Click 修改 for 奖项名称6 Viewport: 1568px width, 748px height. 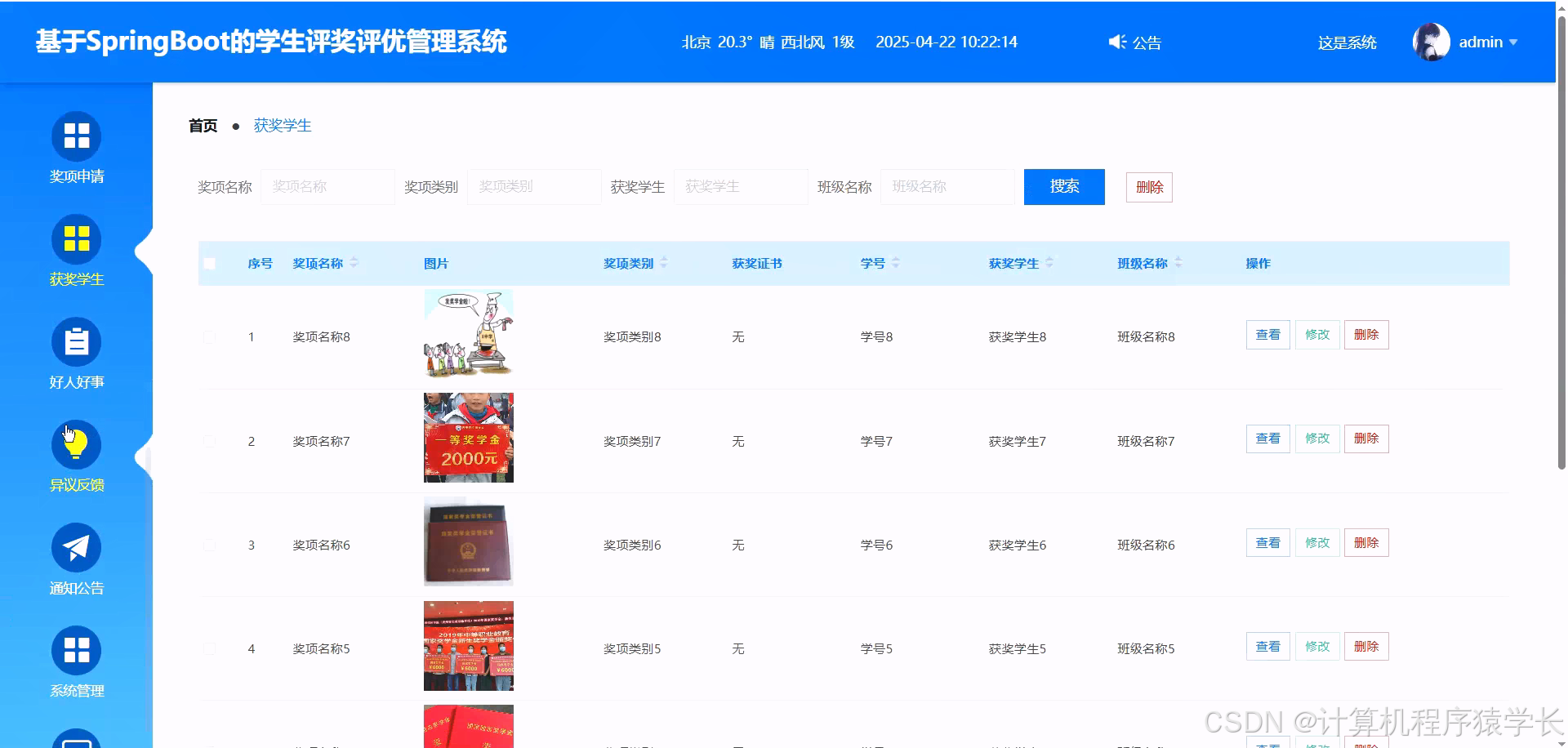[x=1317, y=543]
